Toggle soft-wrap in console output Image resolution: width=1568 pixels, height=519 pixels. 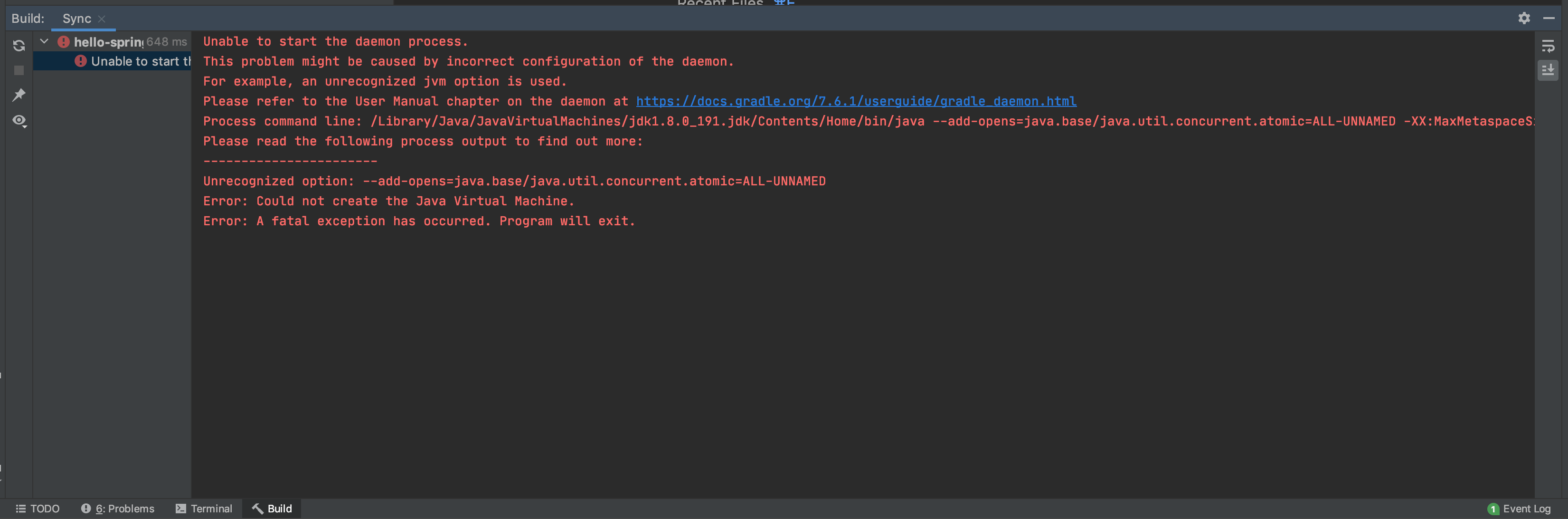pos(1547,46)
